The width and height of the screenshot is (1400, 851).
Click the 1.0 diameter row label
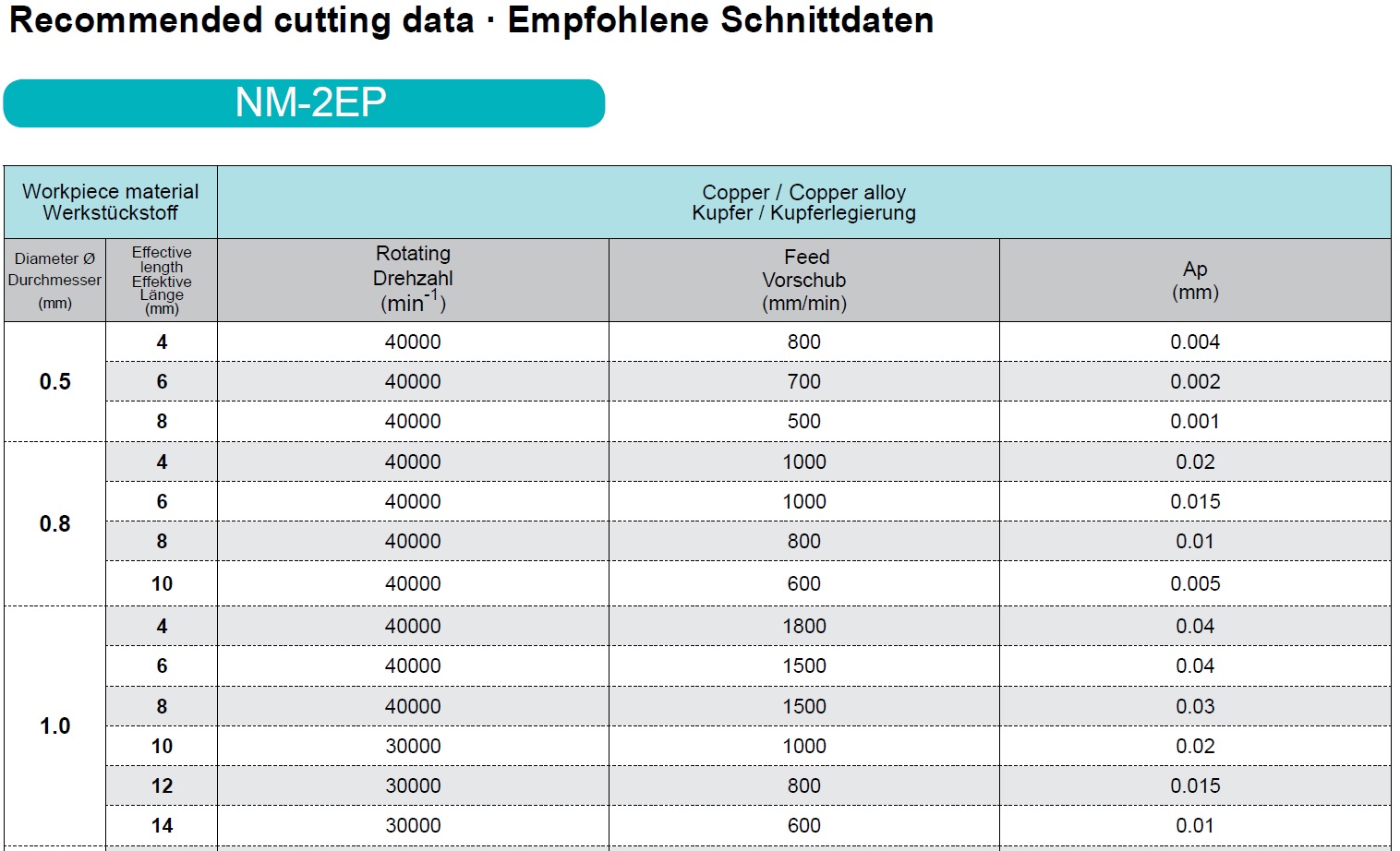pyautogui.click(x=55, y=725)
